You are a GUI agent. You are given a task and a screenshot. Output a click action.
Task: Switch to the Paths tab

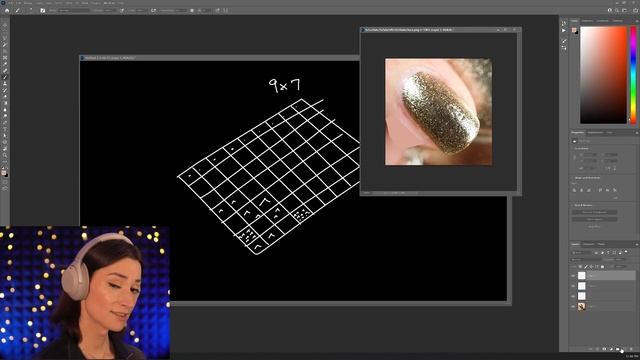click(x=601, y=244)
